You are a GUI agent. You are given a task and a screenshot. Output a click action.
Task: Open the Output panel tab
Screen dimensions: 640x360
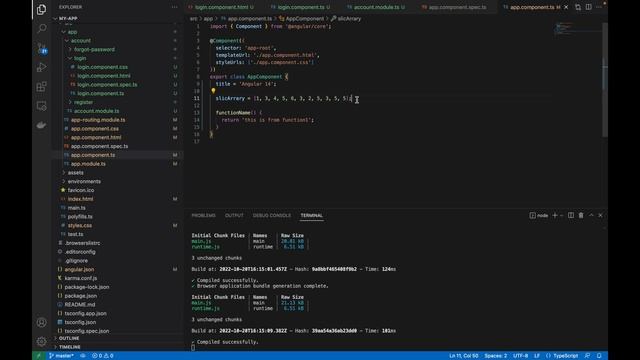(234, 215)
